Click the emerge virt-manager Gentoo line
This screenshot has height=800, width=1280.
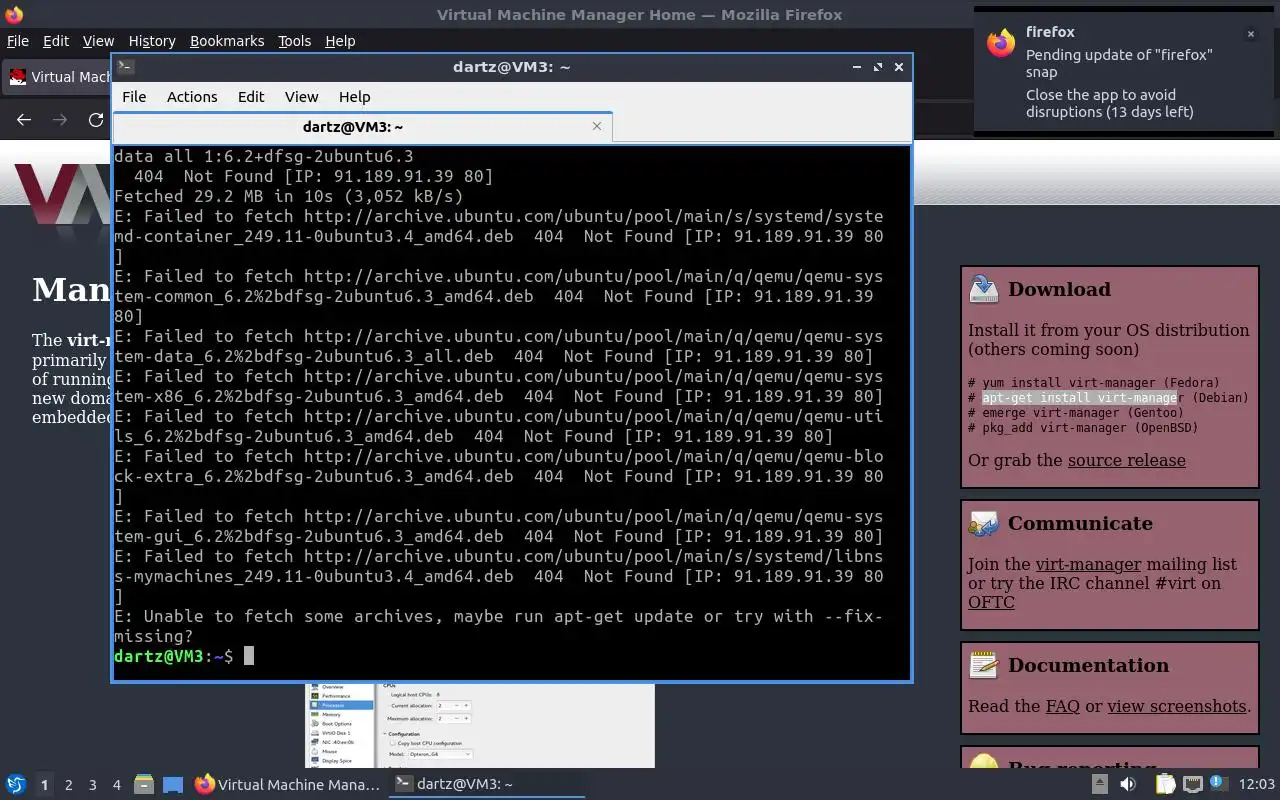point(1076,413)
